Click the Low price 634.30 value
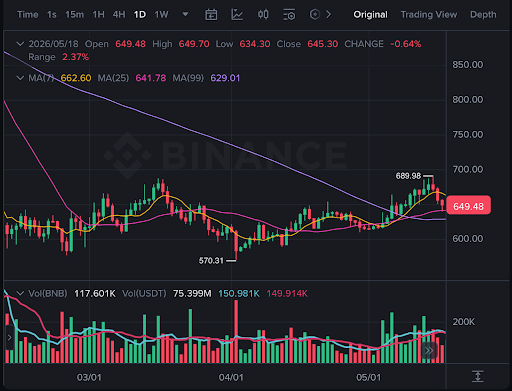The height and width of the screenshot is (391, 512). tap(255, 44)
